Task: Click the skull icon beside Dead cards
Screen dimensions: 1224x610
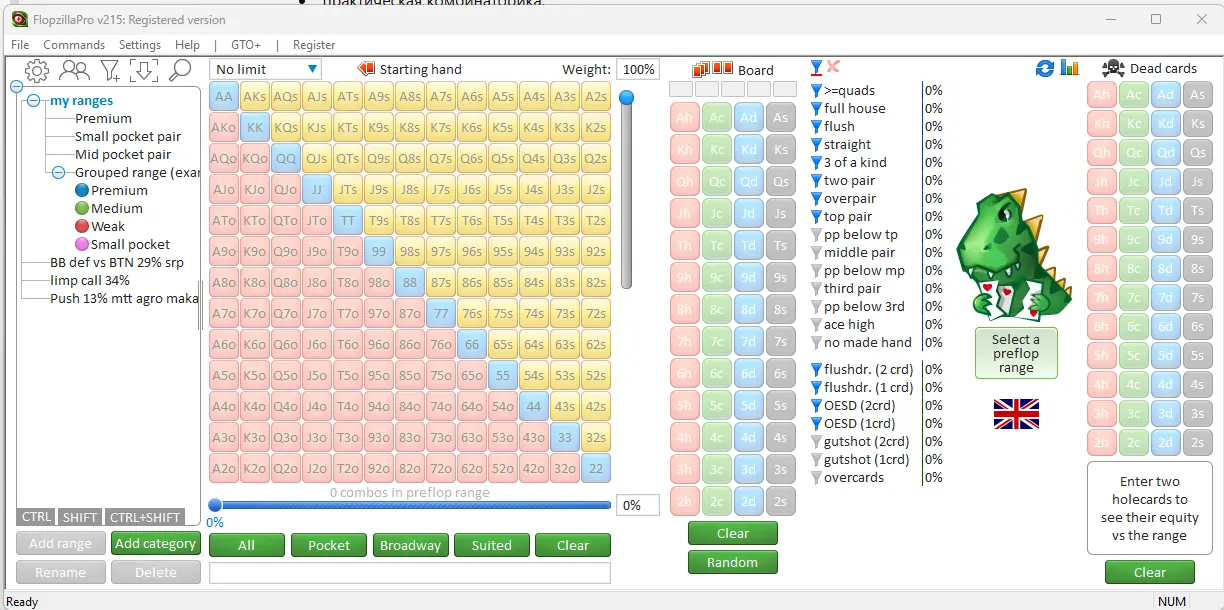Action: (x=1113, y=68)
